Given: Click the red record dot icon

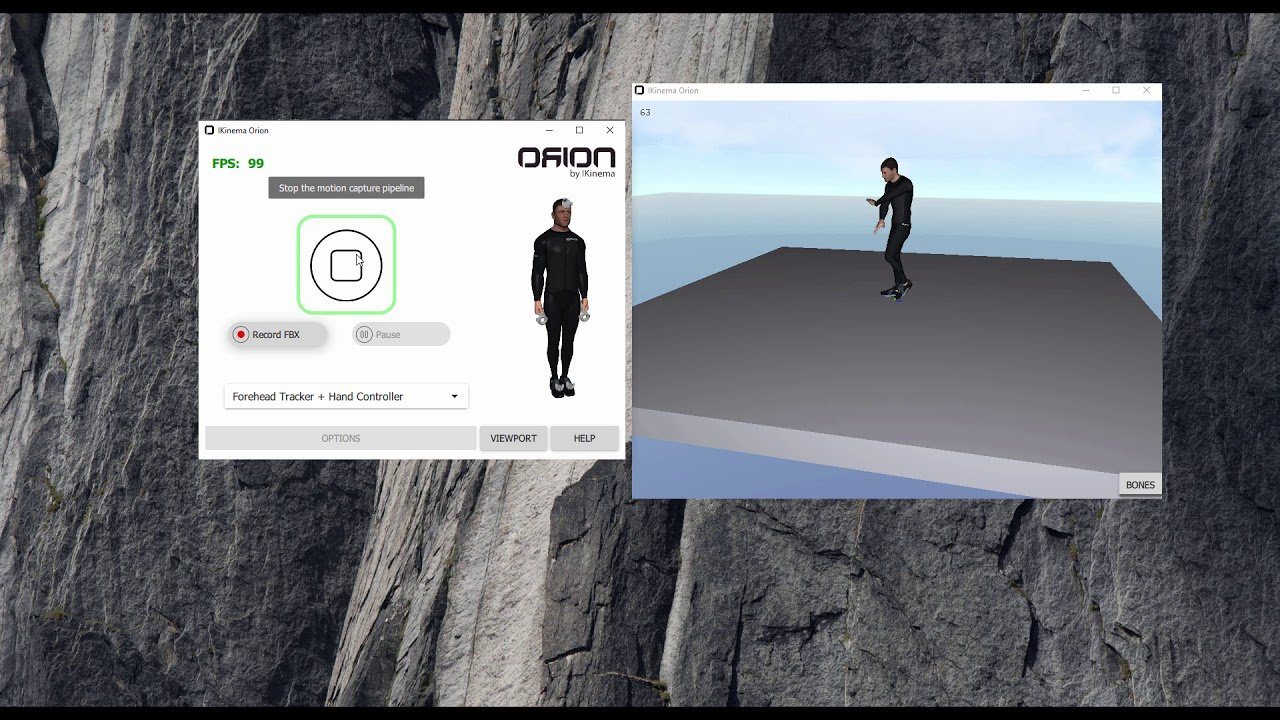Looking at the screenshot, I should (240, 334).
